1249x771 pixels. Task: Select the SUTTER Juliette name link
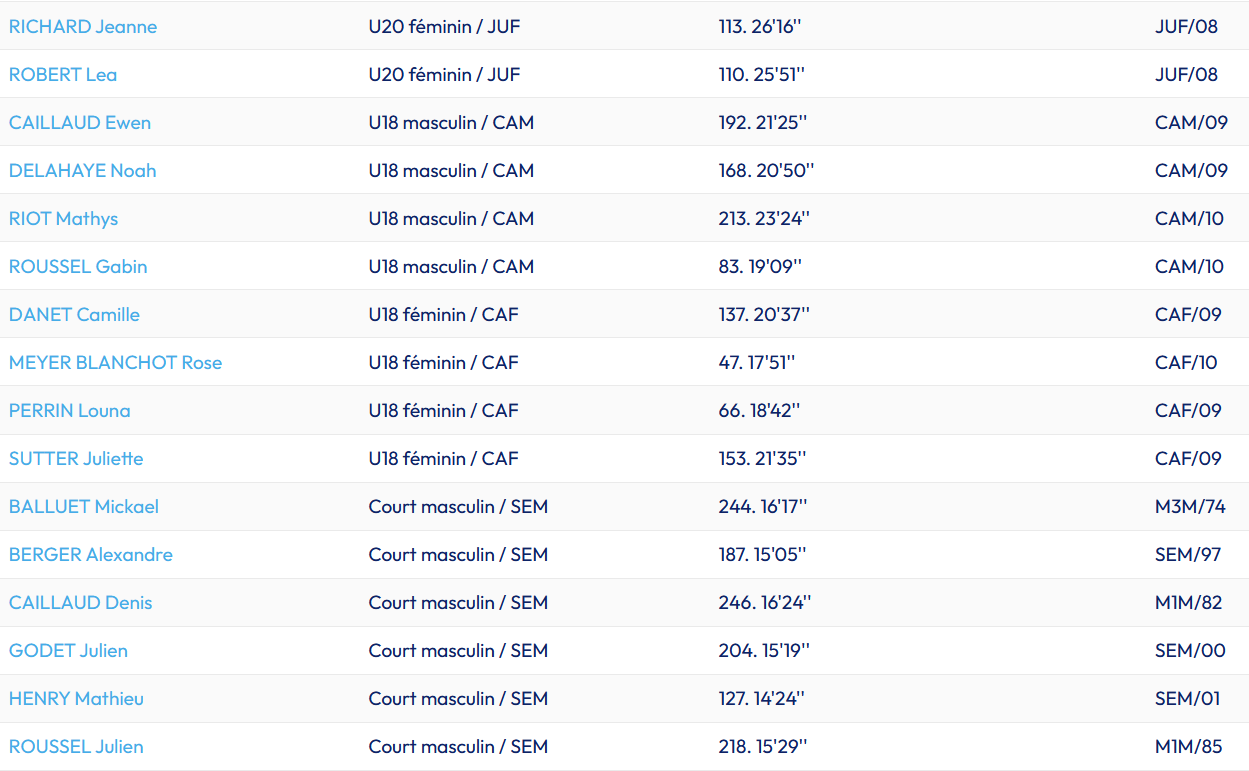(76, 459)
